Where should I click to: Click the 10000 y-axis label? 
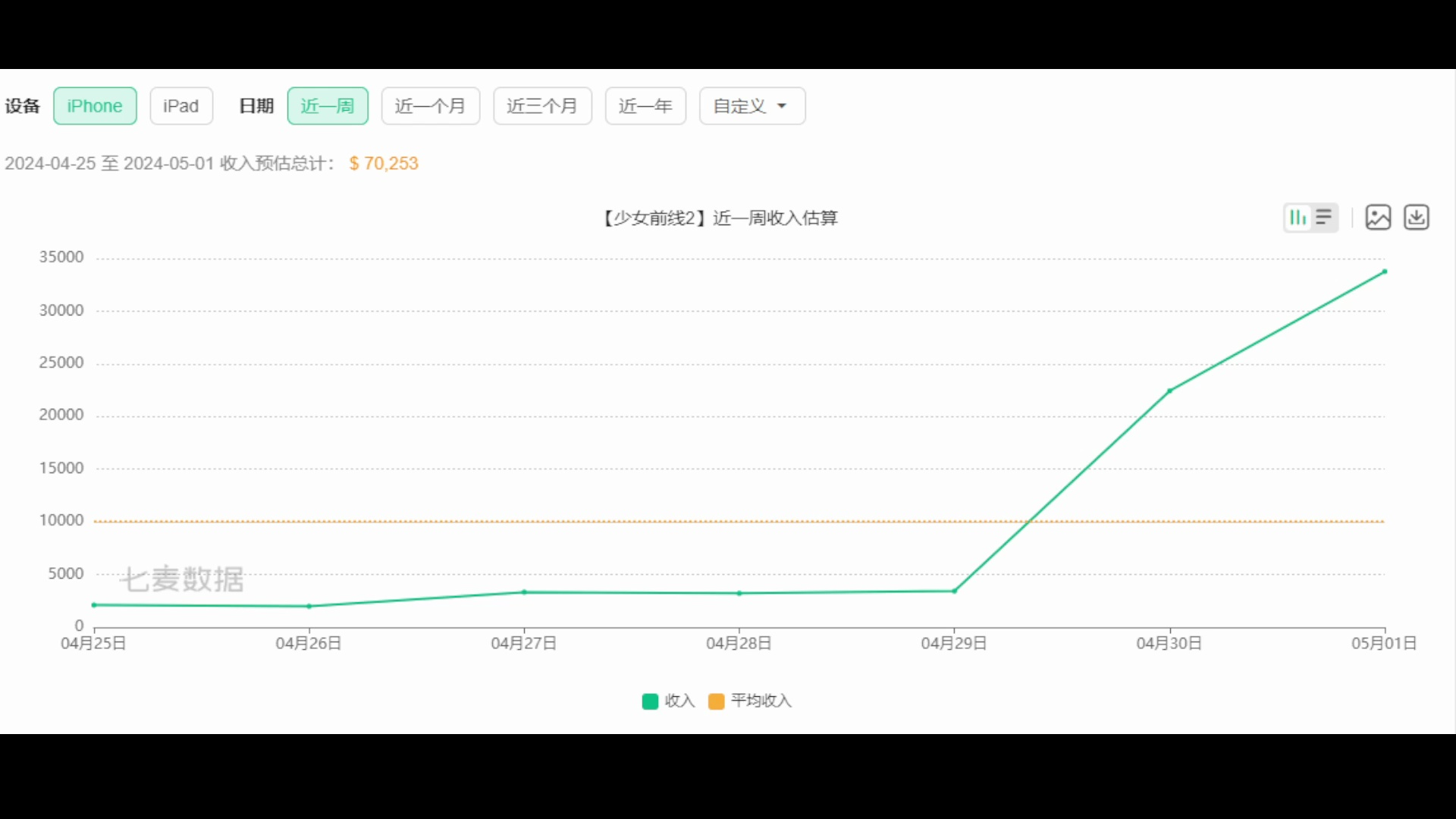61,520
